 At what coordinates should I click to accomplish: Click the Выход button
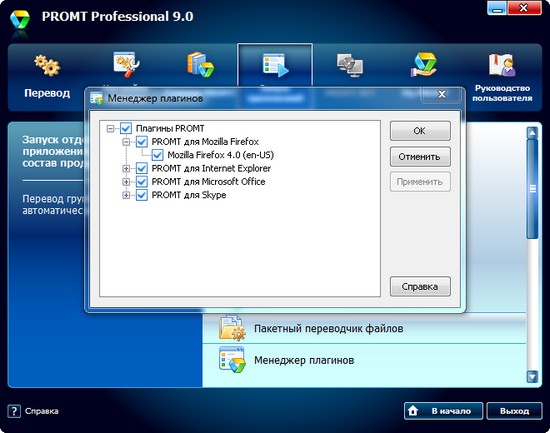(x=514, y=411)
